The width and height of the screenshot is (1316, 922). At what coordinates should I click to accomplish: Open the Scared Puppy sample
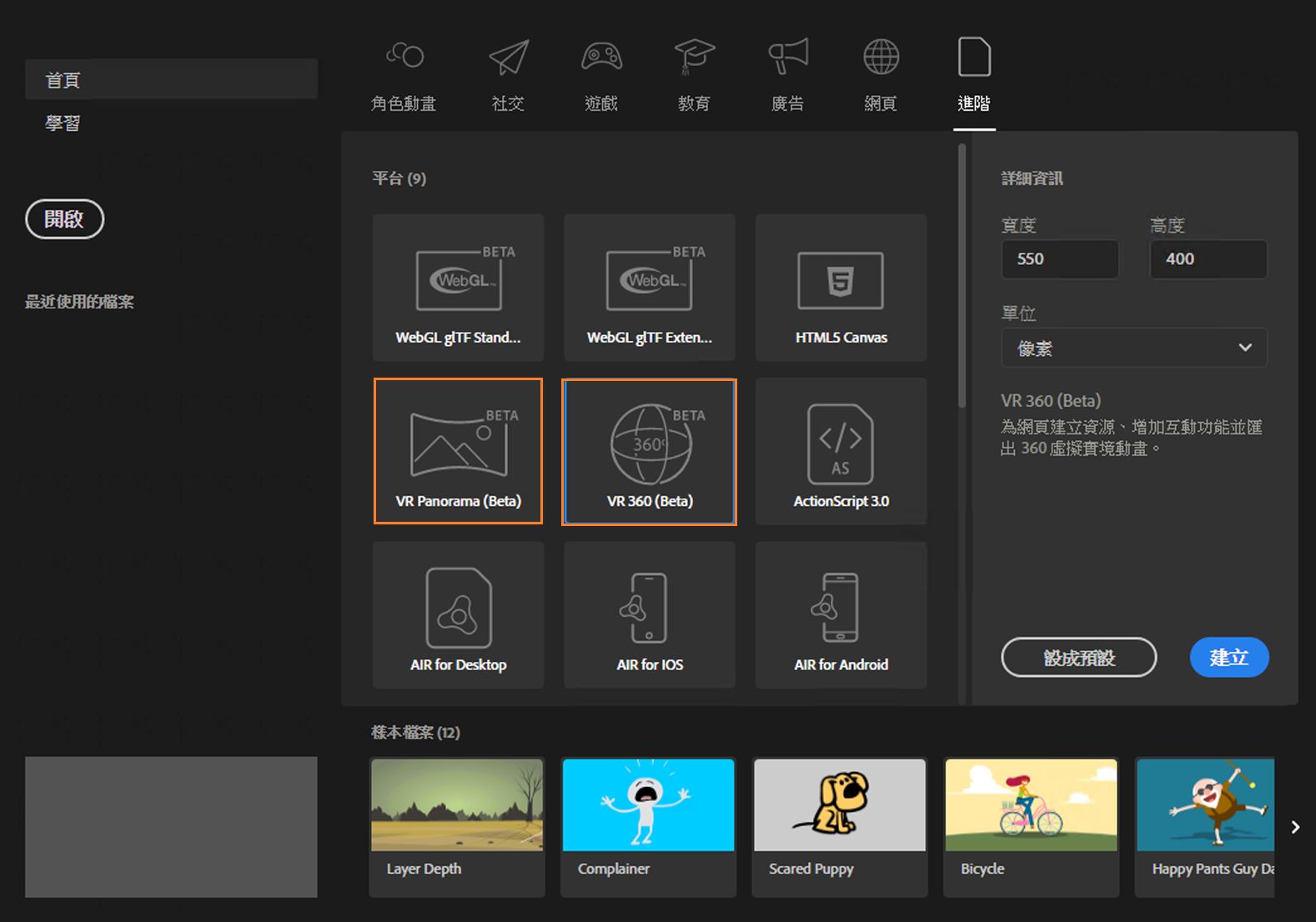(840, 827)
